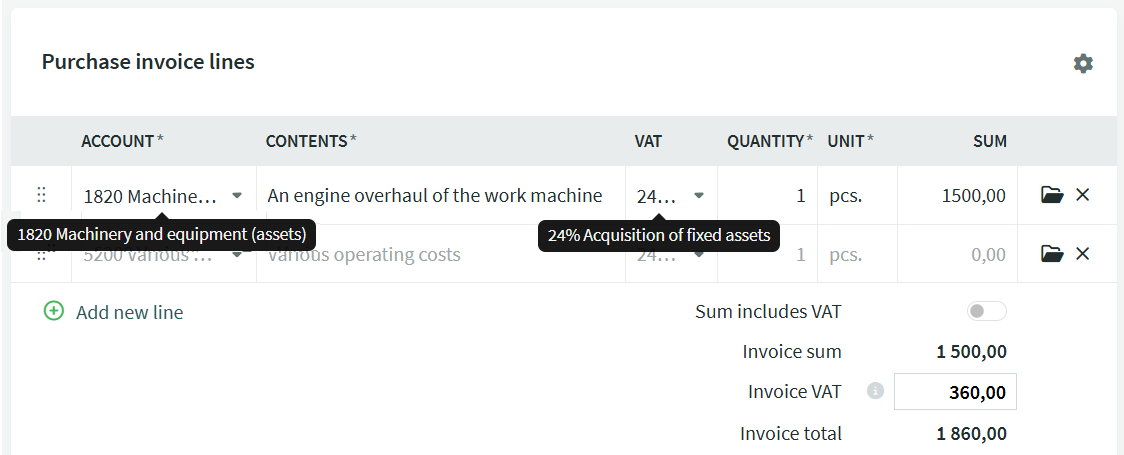Grab drag handle of first invoice line
Screen dimensions: 1124x455
point(41,195)
